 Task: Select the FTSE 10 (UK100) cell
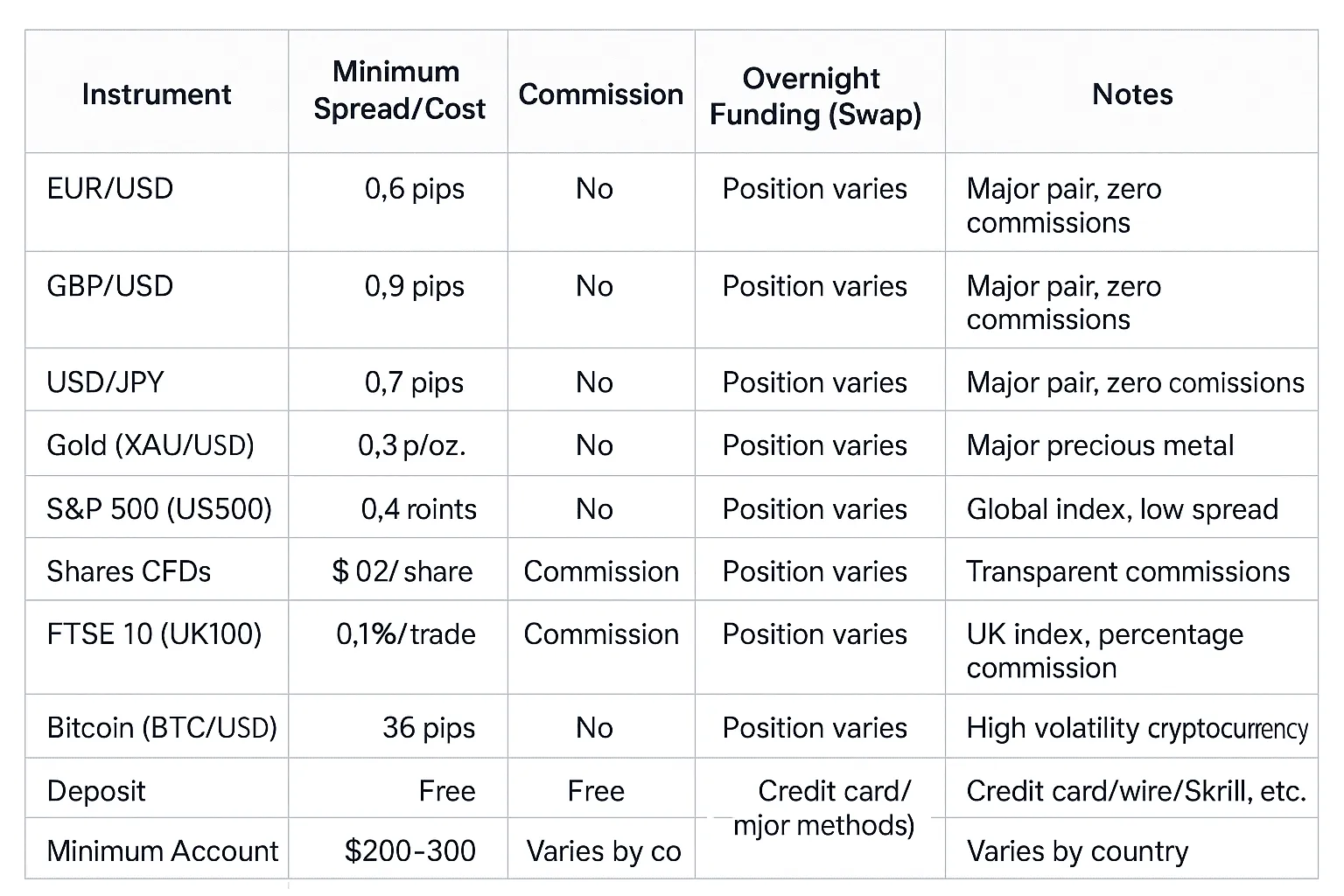(x=154, y=634)
